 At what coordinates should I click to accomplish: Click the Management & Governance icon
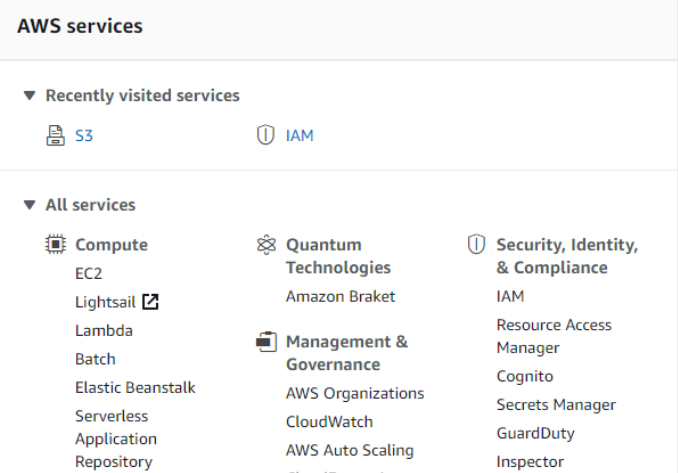(265, 342)
